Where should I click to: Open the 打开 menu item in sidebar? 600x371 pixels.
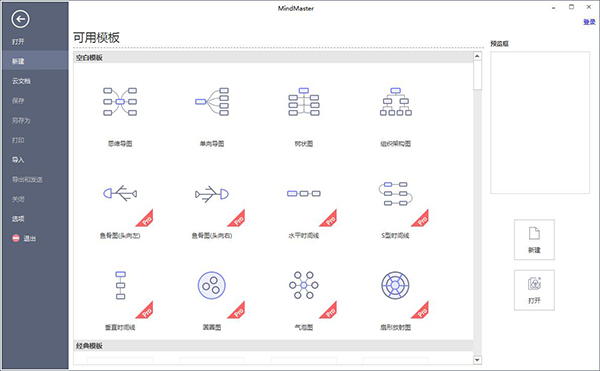coord(18,41)
